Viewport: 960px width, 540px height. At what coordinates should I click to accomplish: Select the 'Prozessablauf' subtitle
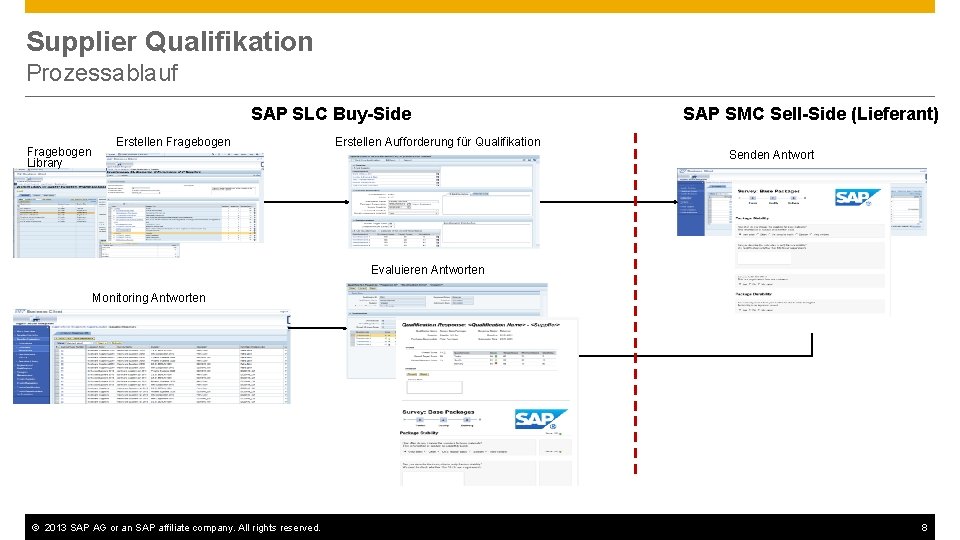coord(102,73)
